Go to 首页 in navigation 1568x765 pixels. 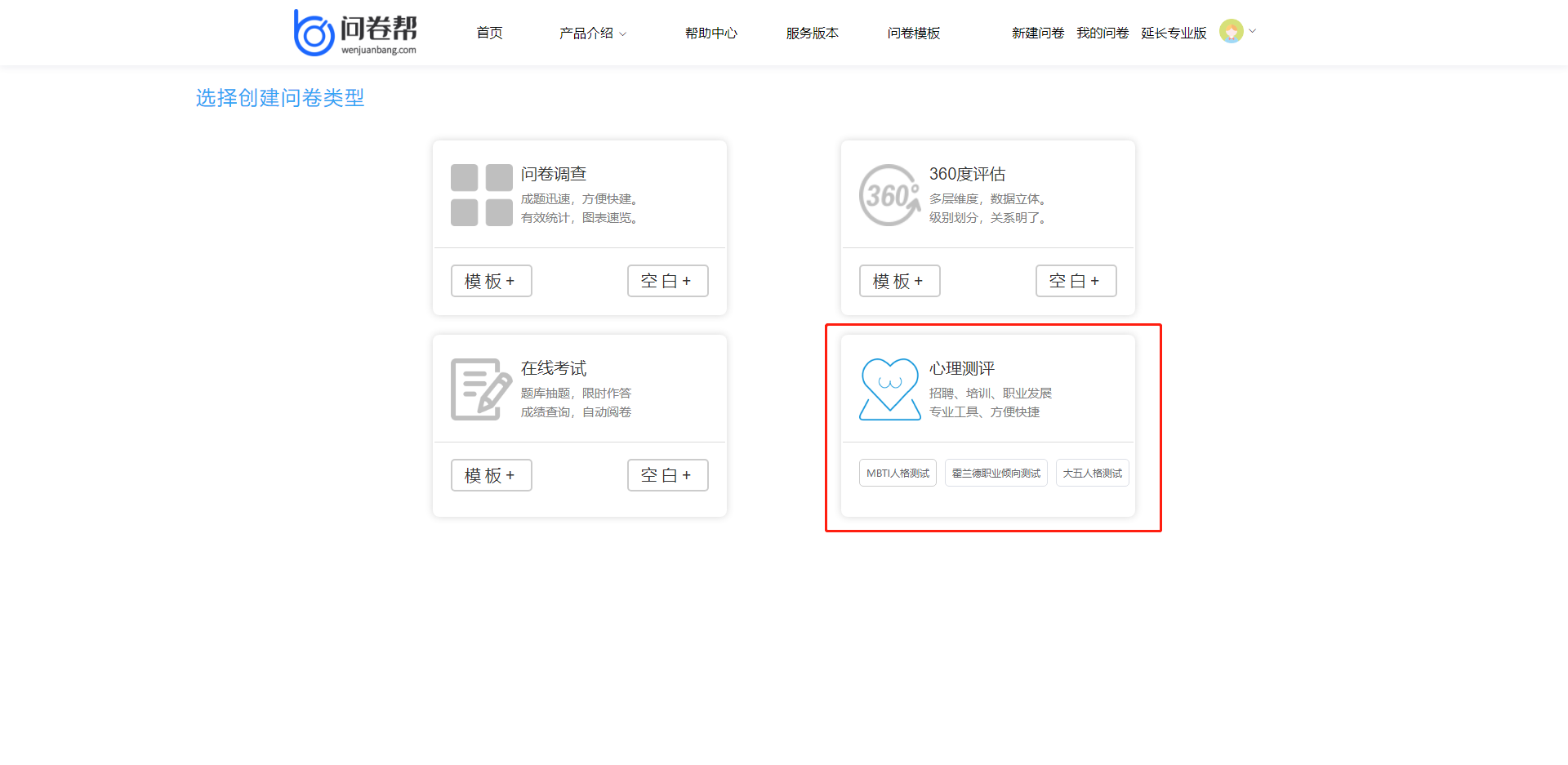tap(490, 33)
